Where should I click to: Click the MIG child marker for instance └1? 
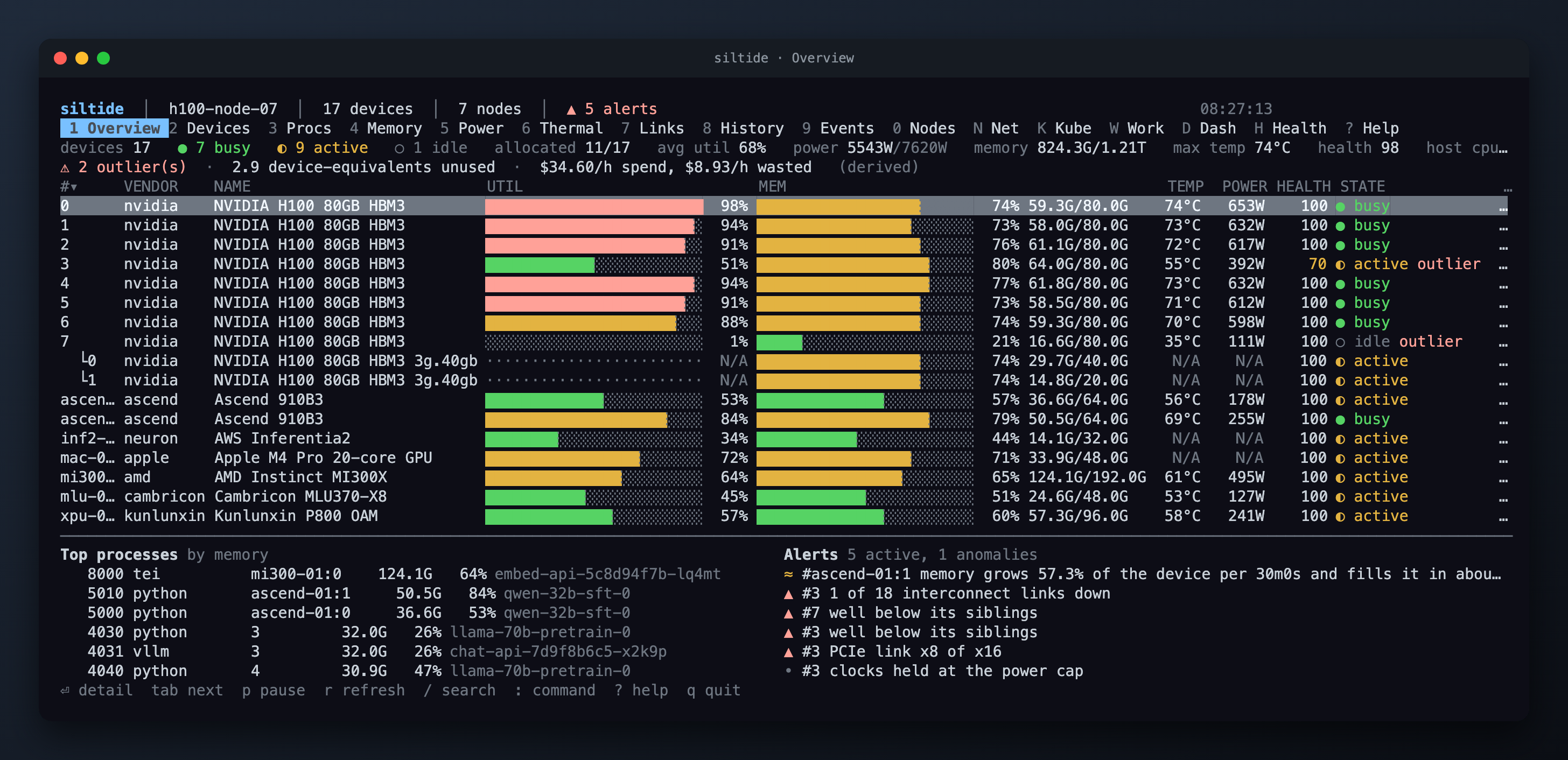(x=84, y=378)
